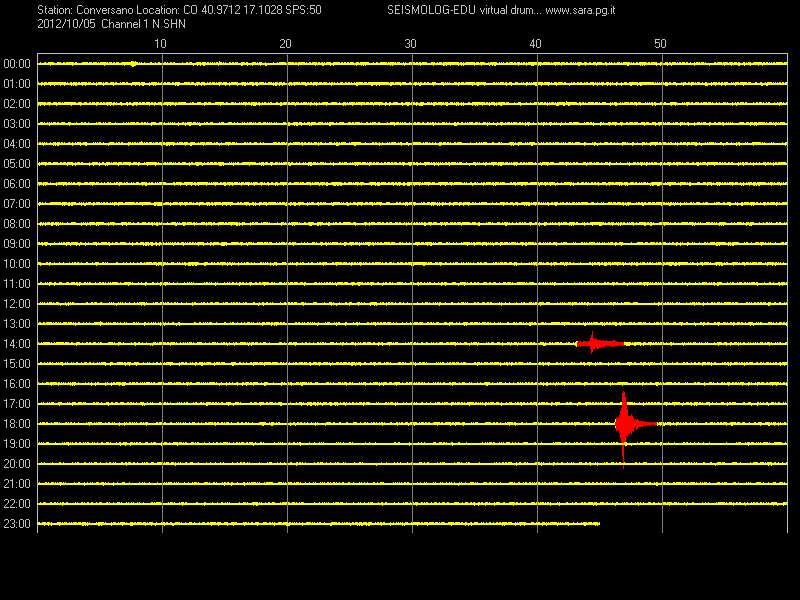The image size is (800, 600).
Task: Click the 23:00 hour label
Action: (x=17, y=524)
